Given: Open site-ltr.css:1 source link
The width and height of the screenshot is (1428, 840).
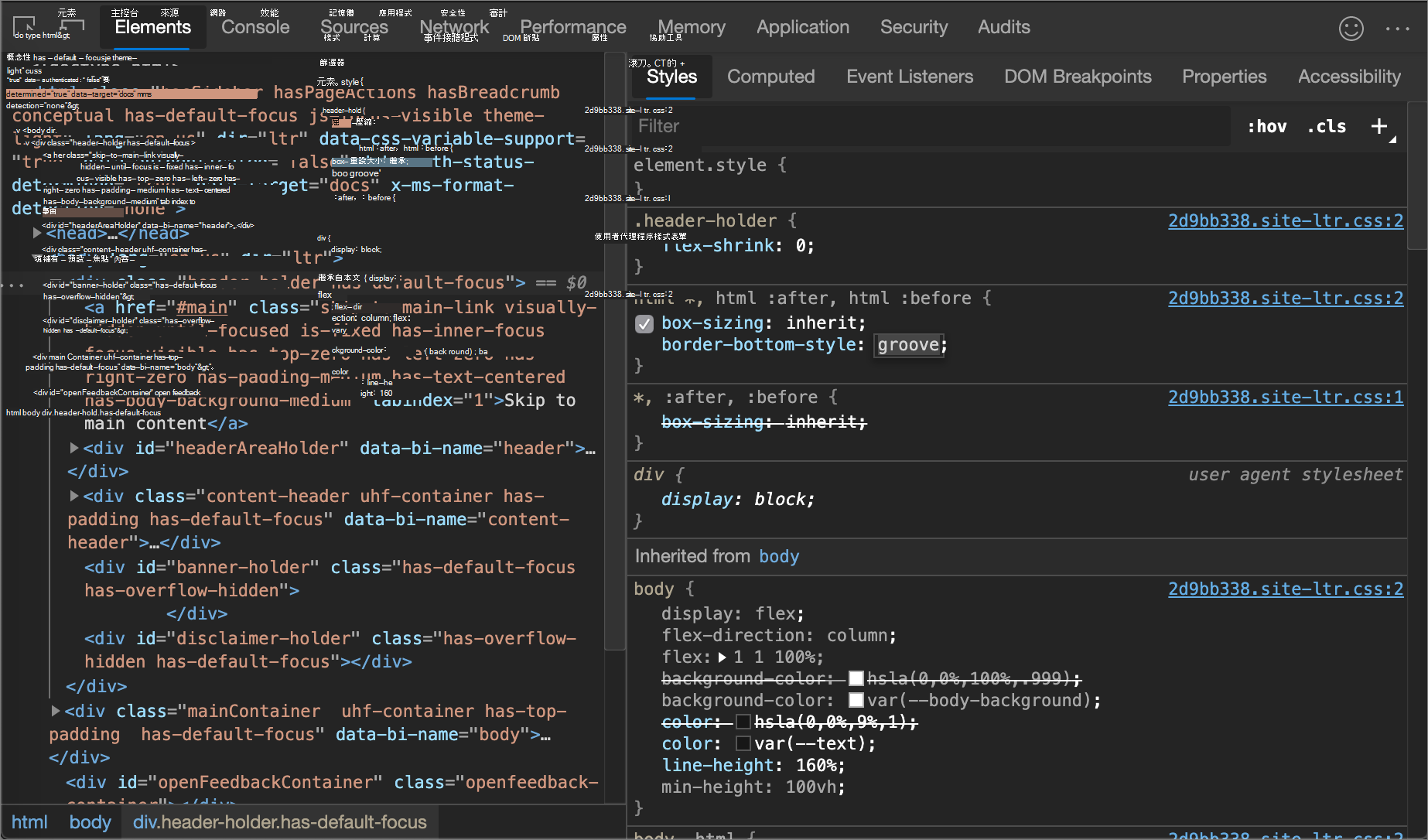Looking at the screenshot, I should (x=1286, y=397).
